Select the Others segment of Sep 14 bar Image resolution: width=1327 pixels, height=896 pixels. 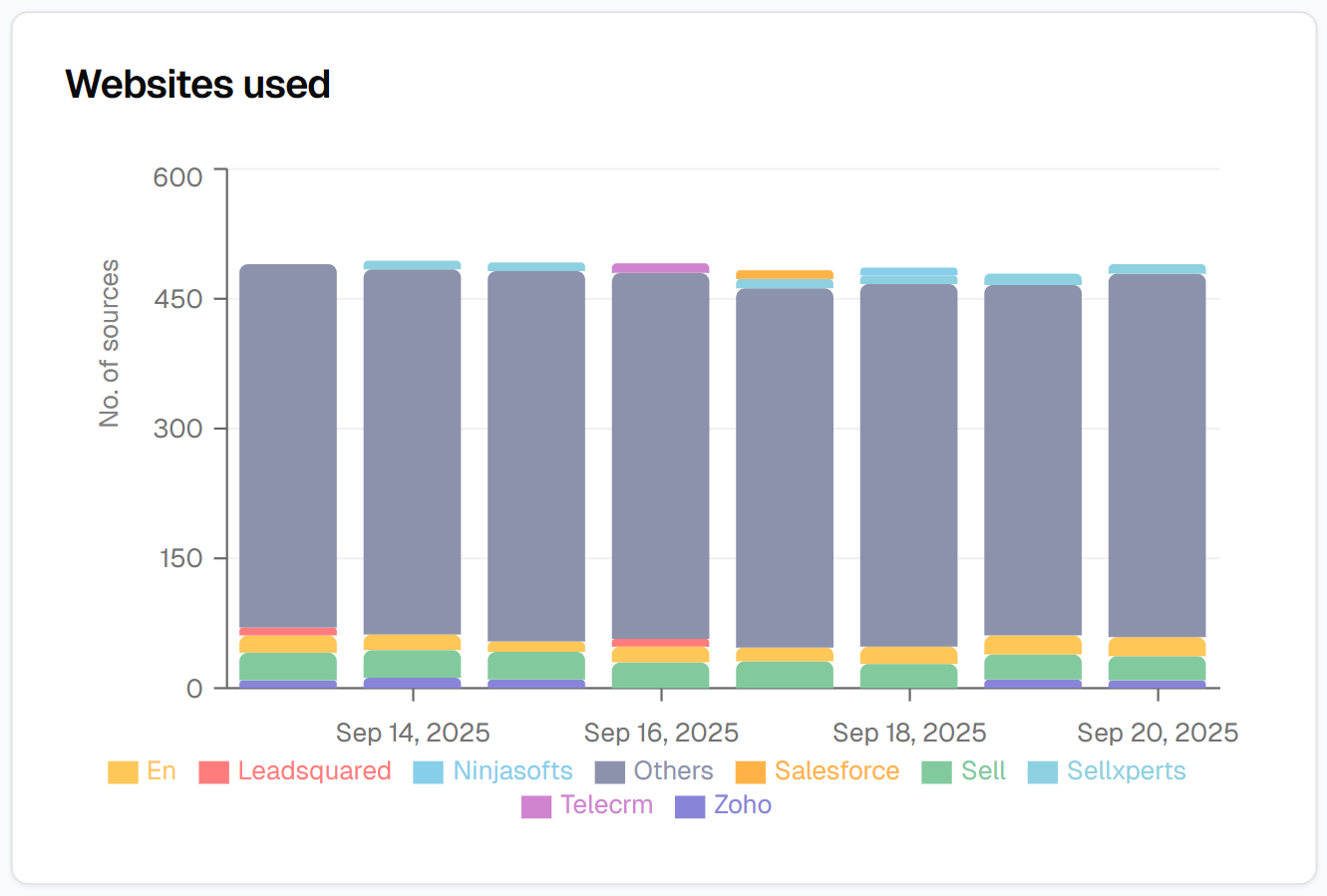[x=413, y=448]
